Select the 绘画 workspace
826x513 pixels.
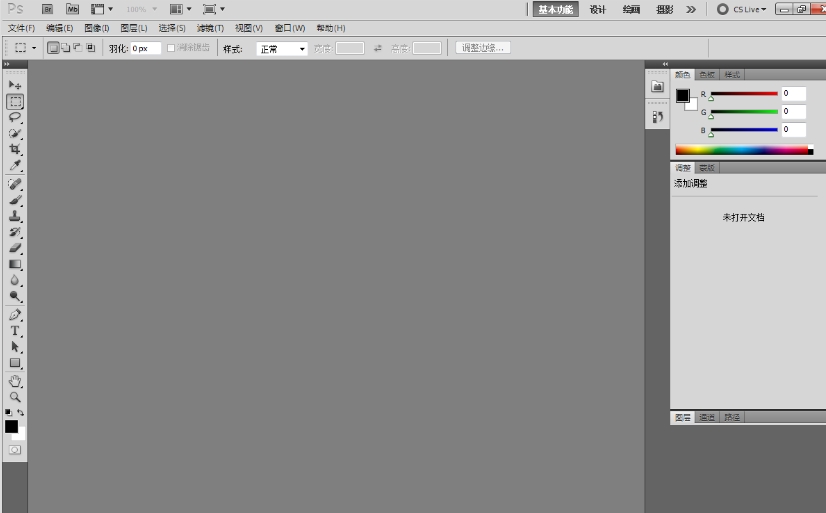tap(631, 9)
